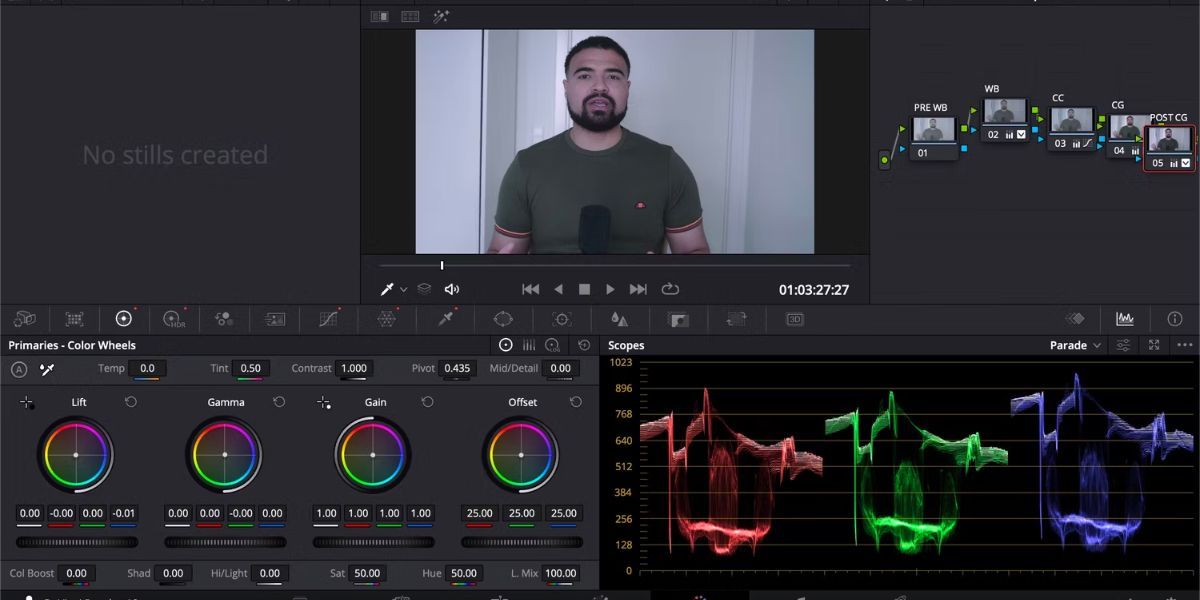Open the scopes options menu via ellipsis
This screenshot has height=600, width=1200.
click(1185, 345)
